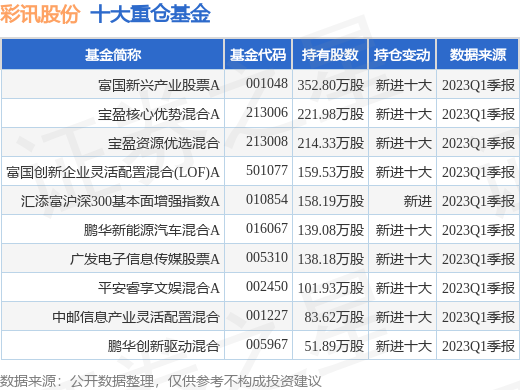Click the 159.53万股 holdings cell
This screenshot has width=520, height=390.
[331, 172]
